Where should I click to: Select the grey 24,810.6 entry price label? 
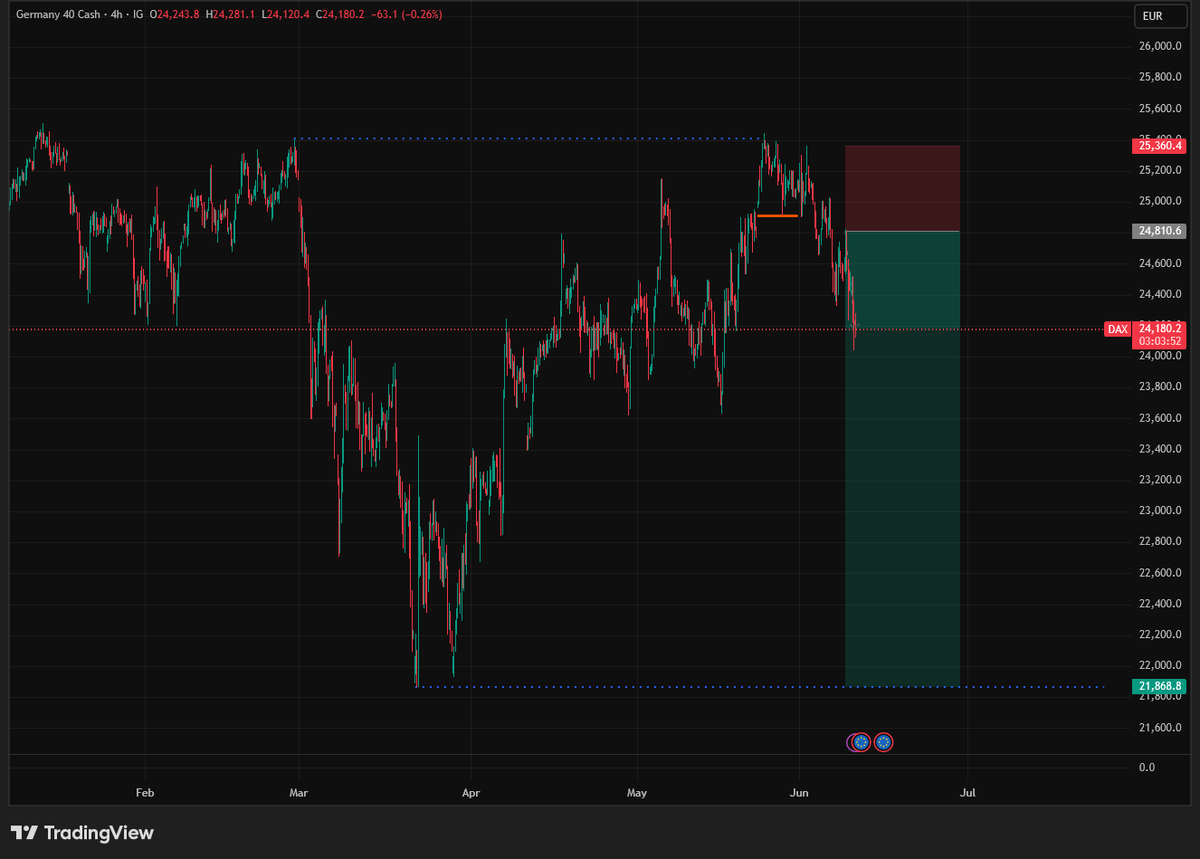click(1159, 231)
